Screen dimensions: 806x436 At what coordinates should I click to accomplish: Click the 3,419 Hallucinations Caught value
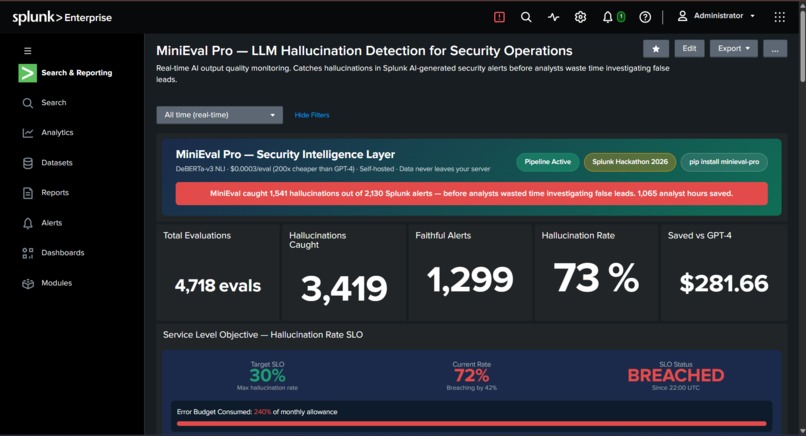coord(344,288)
